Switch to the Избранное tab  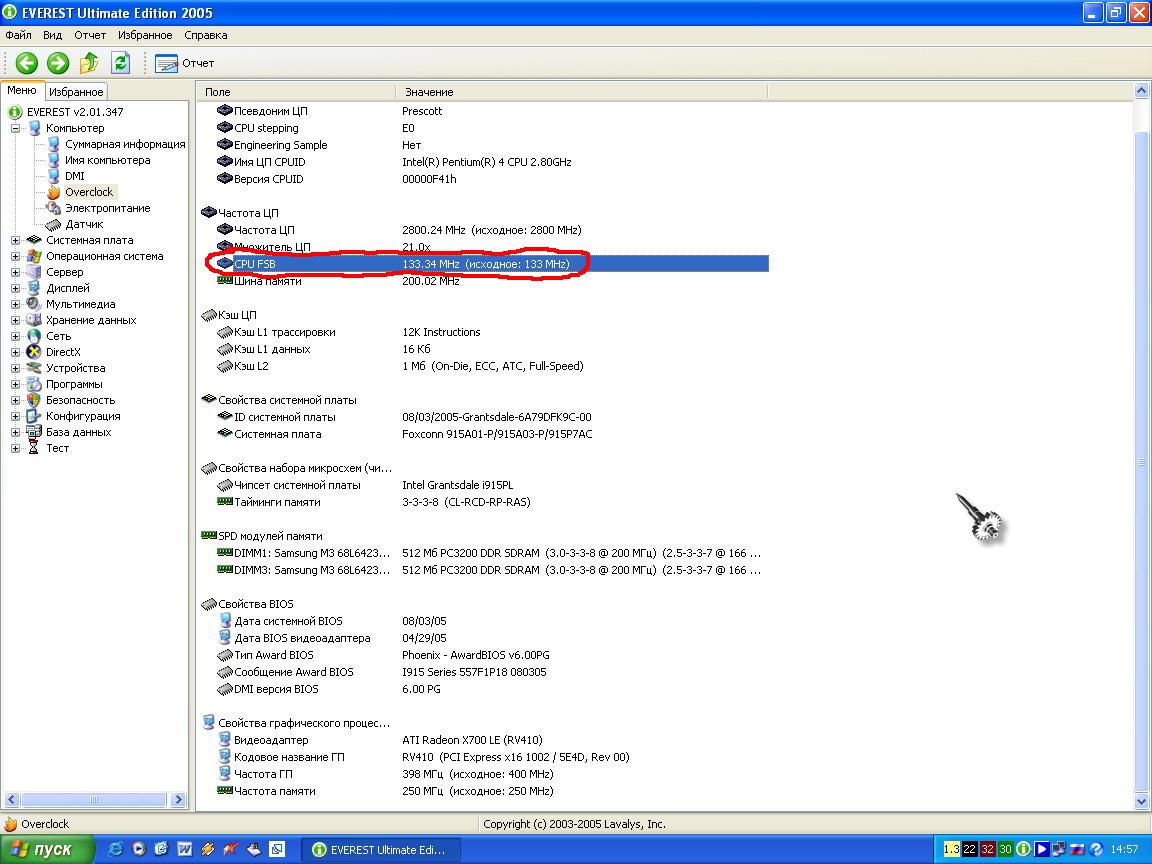(76, 91)
